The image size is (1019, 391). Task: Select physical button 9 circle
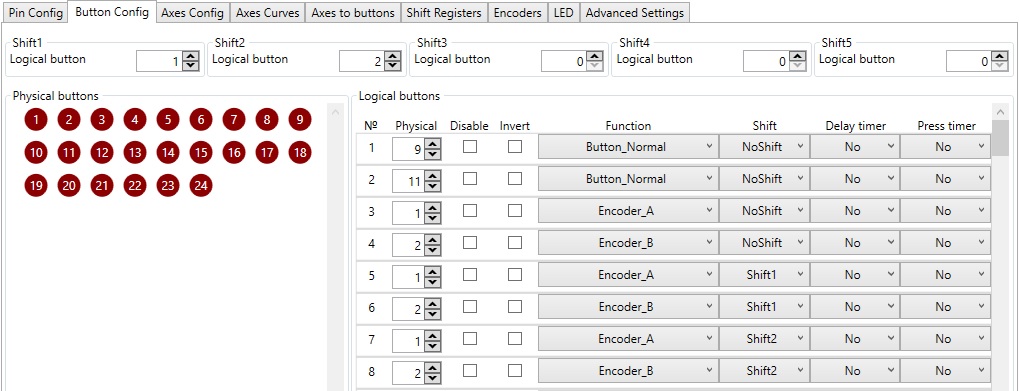point(300,120)
